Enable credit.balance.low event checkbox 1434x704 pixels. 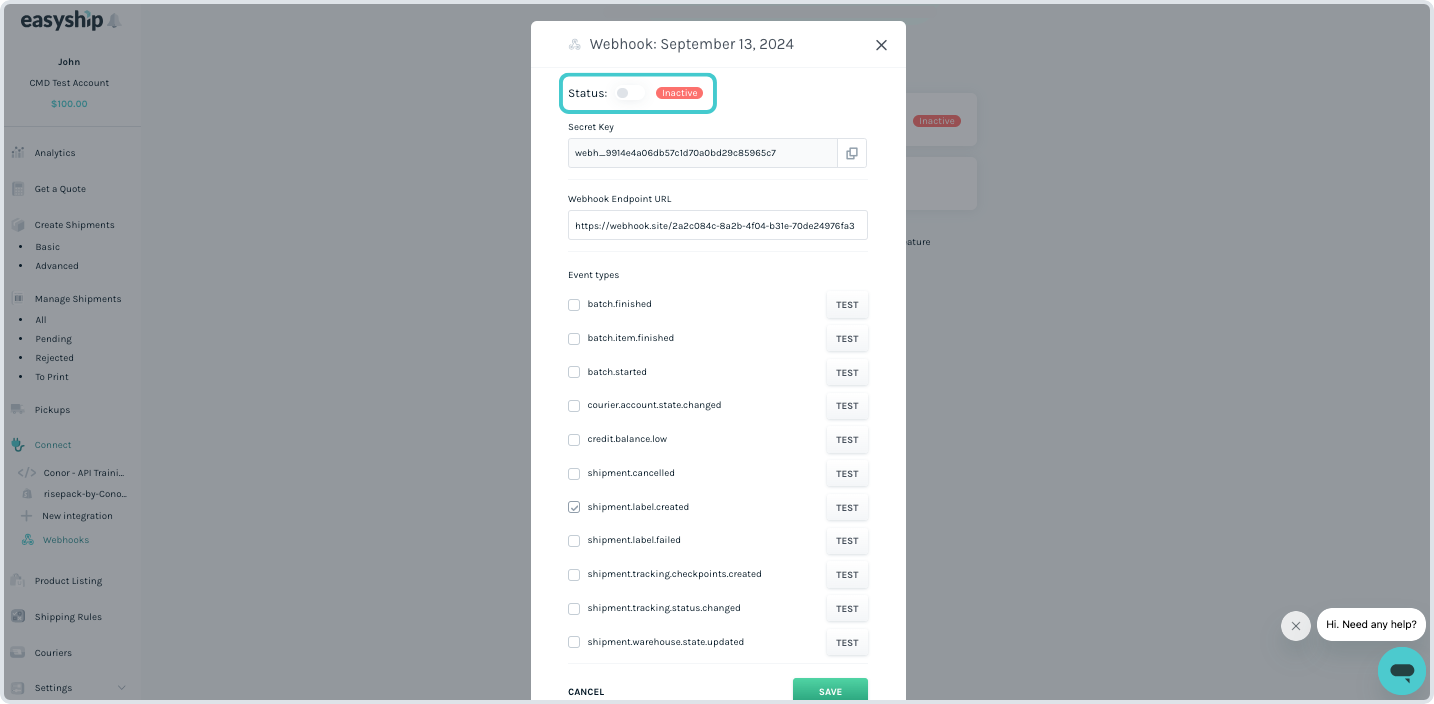click(574, 440)
